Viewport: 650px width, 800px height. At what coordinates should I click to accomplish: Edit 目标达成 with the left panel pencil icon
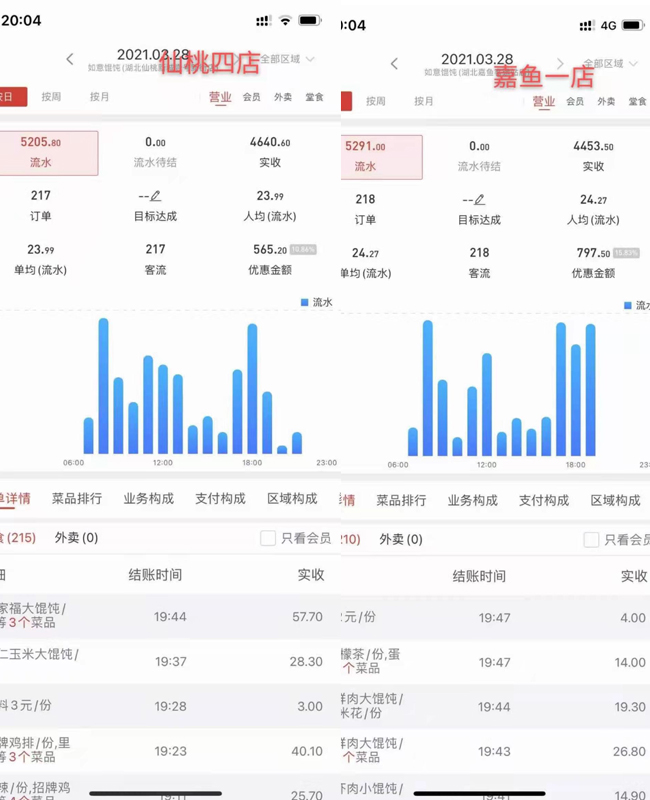(156, 197)
